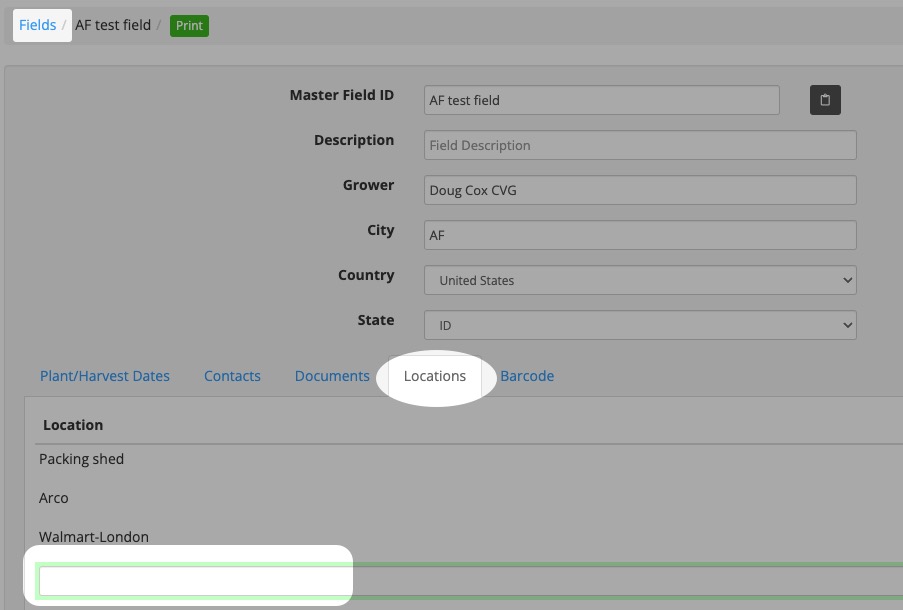The width and height of the screenshot is (903, 610).
Task: Open the Fields breadcrumb link
Action: (x=38, y=25)
